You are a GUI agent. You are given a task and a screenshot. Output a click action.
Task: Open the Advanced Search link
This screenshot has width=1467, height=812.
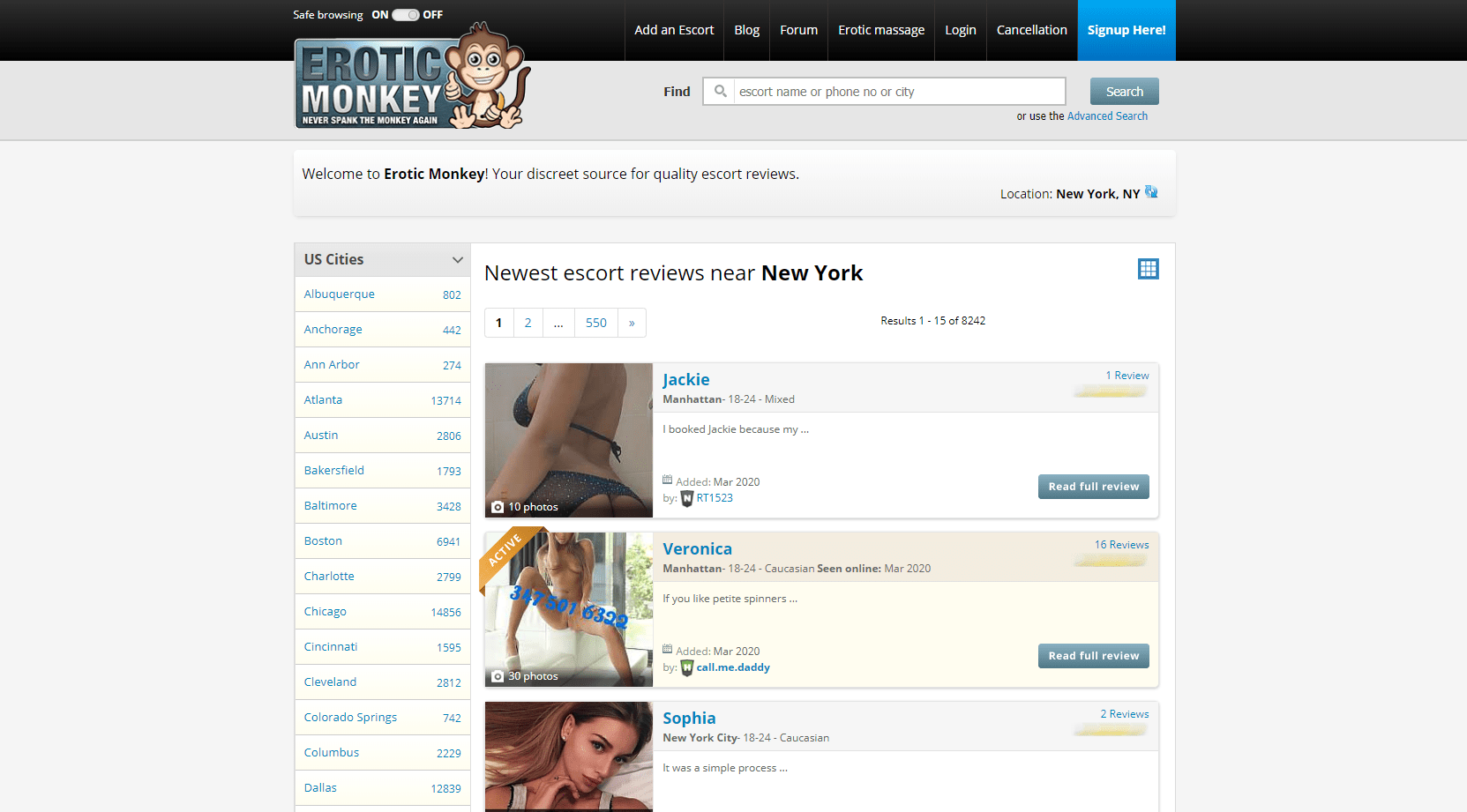click(x=1107, y=116)
